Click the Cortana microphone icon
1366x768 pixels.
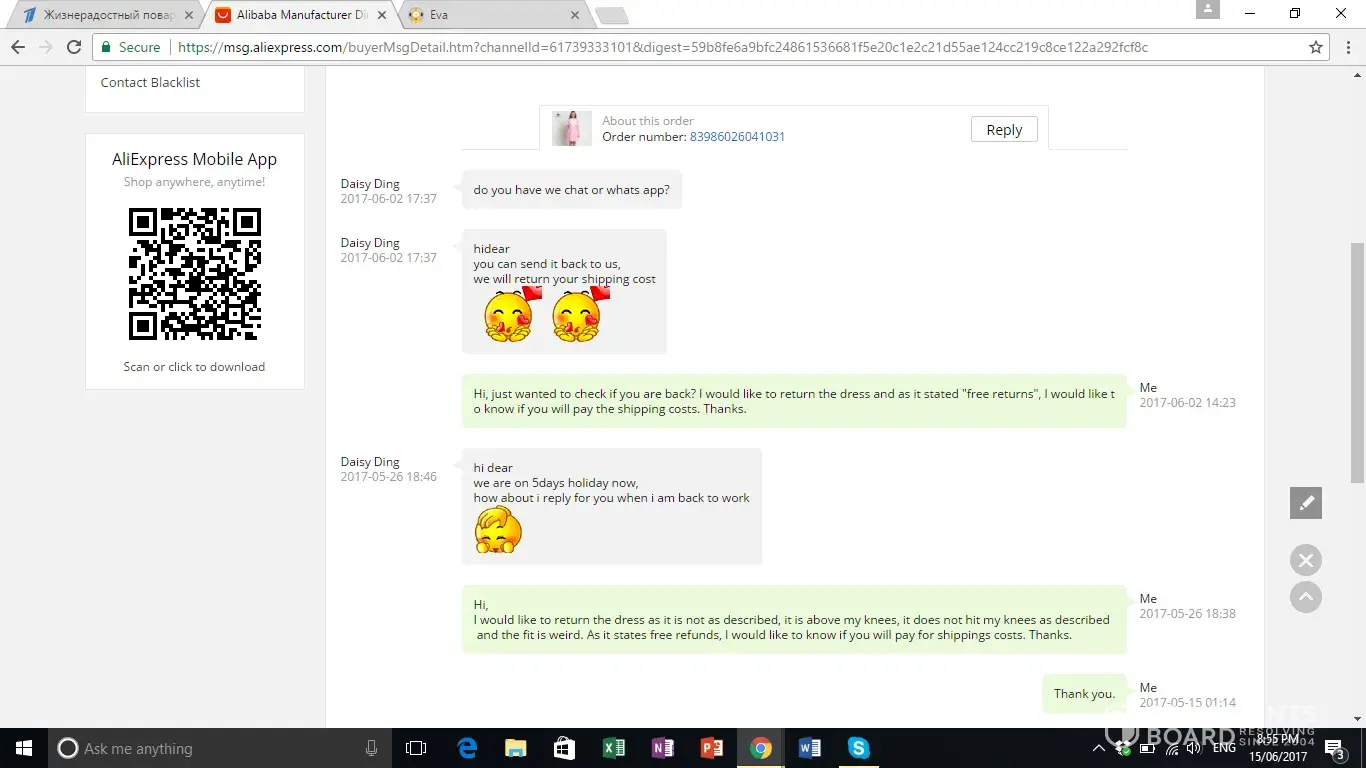coord(372,748)
